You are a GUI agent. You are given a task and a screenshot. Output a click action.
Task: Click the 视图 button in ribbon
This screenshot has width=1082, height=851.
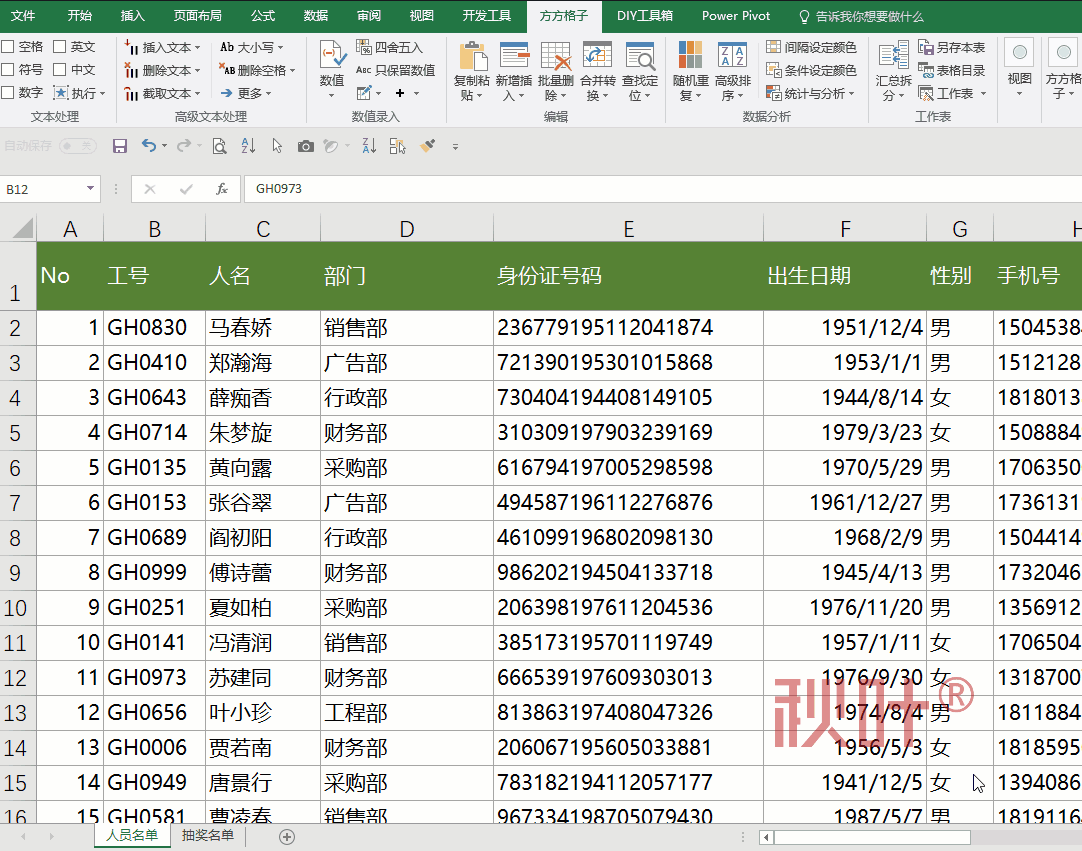pos(1019,66)
